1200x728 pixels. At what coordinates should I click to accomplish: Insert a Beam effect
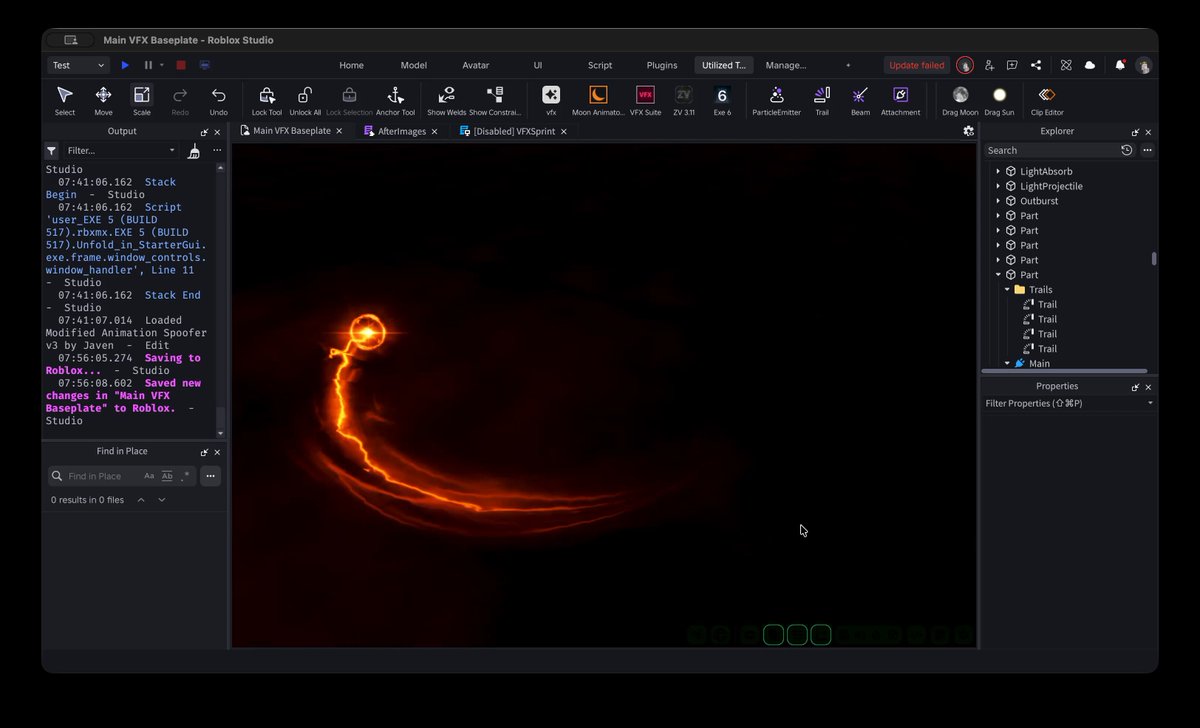860,99
